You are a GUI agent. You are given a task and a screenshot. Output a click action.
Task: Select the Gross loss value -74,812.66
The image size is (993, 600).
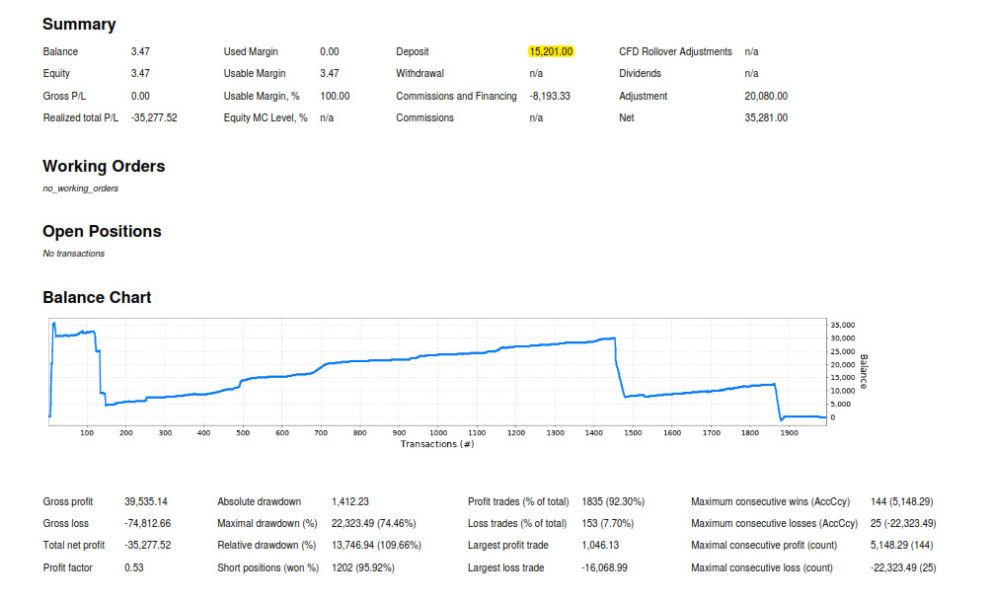147,523
